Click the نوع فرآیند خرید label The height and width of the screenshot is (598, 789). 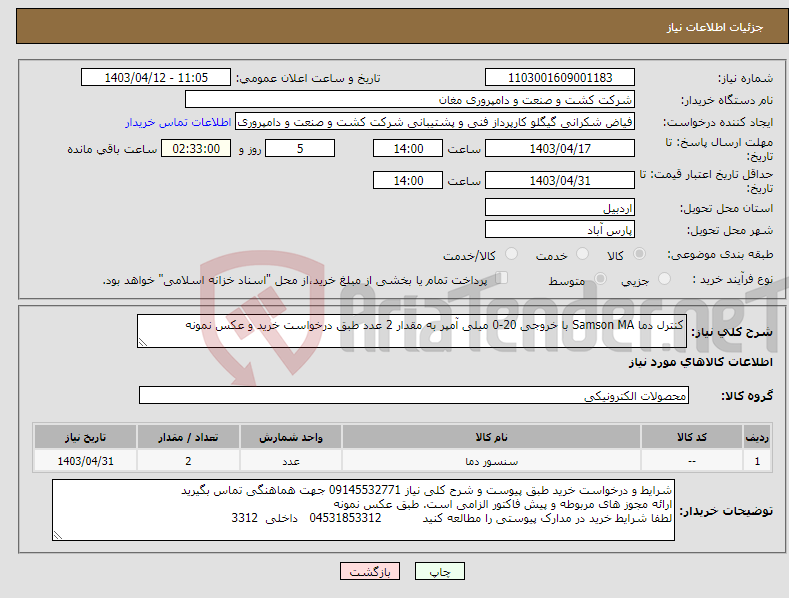tap(732, 279)
